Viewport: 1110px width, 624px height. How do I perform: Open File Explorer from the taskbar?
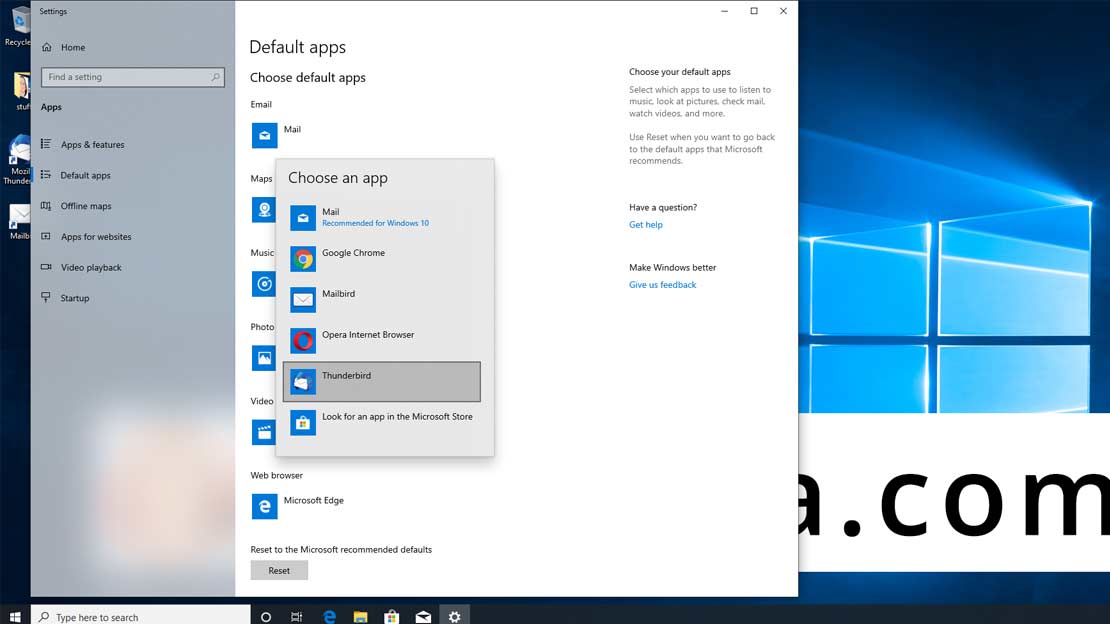pyautogui.click(x=360, y=616)
